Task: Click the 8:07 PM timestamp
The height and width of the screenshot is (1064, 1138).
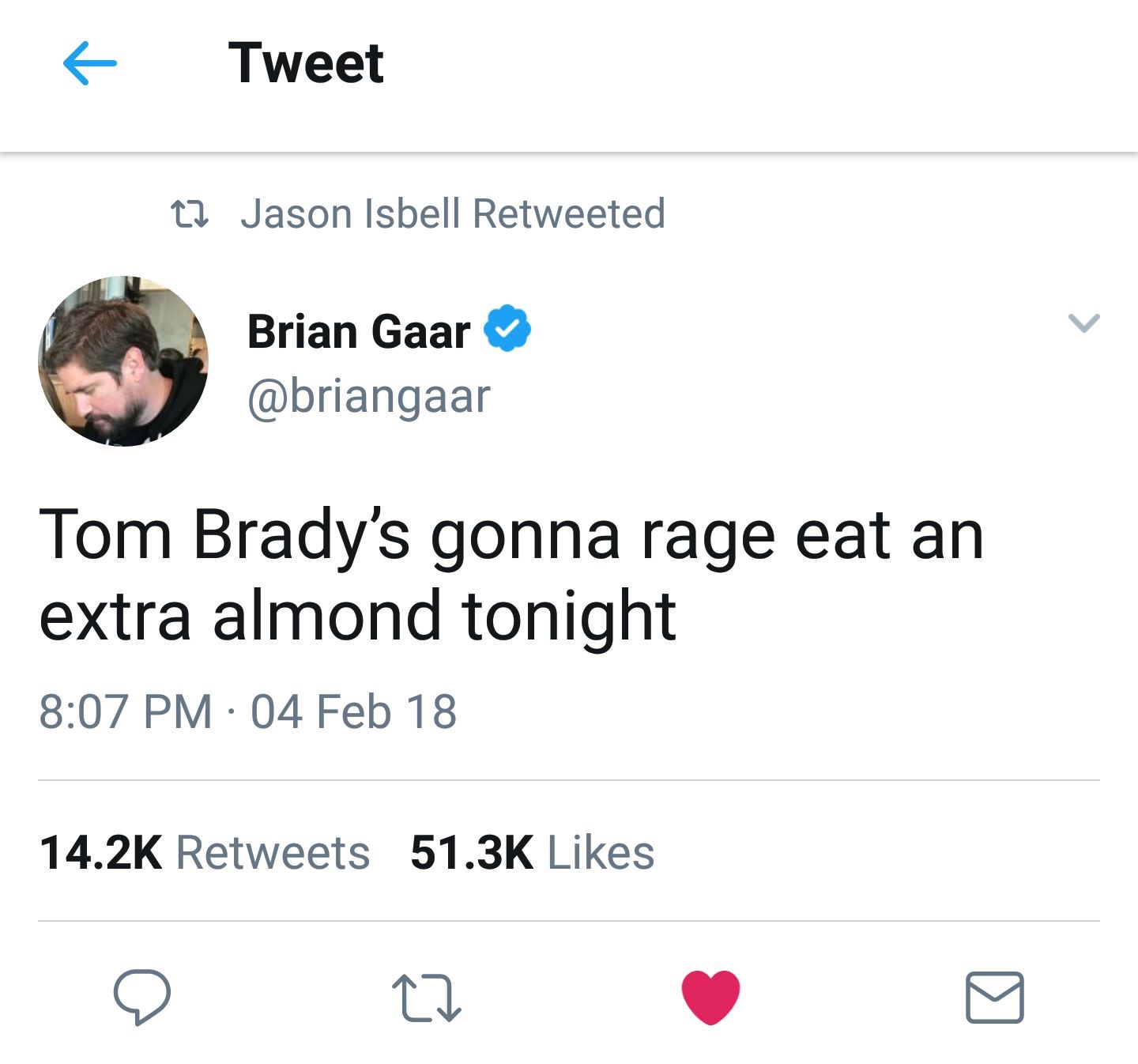Action: pos(126,711)
